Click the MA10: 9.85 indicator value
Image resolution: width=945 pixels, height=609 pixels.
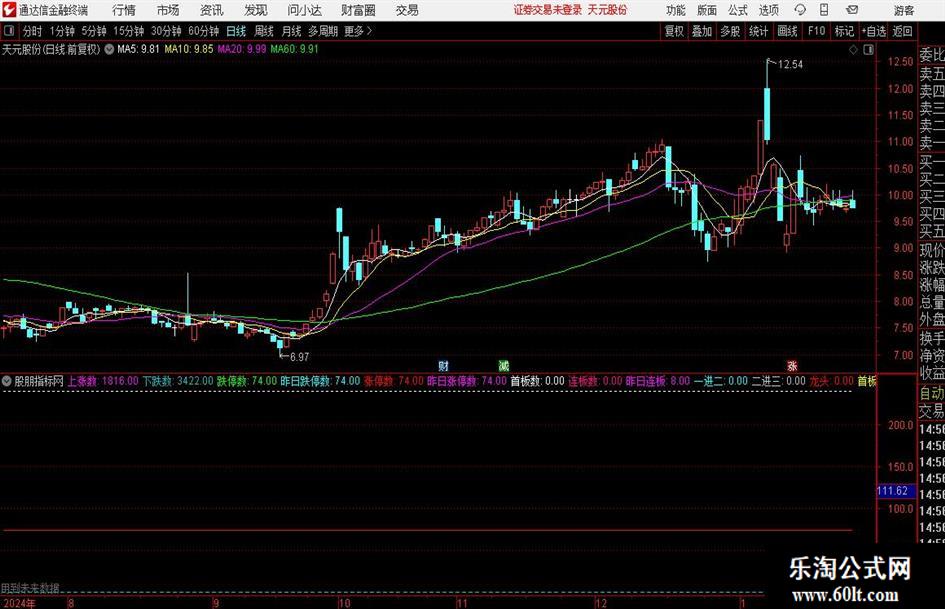click(x=189, y=49)
